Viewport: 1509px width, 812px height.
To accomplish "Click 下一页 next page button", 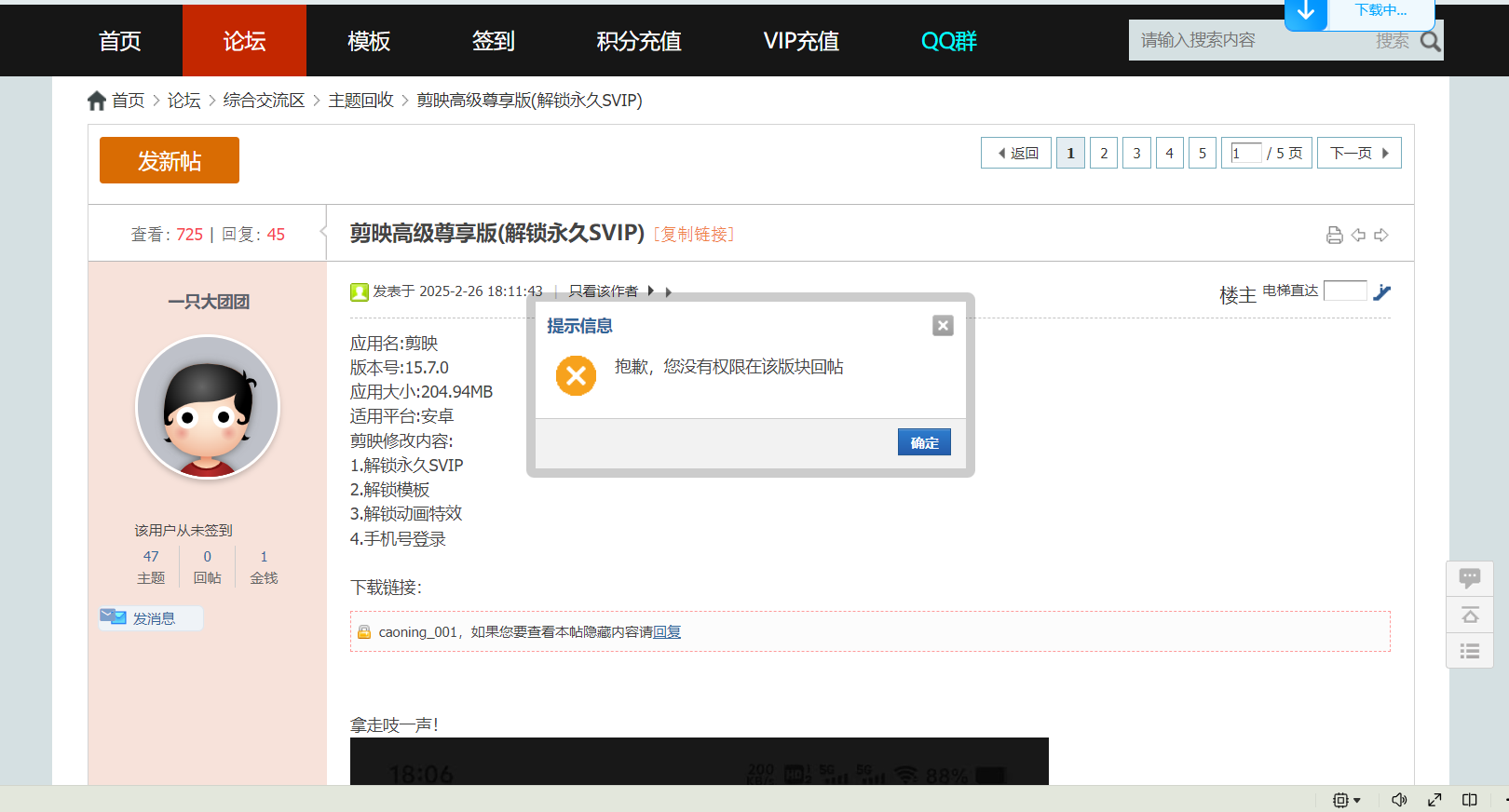I will [1359, 153].
